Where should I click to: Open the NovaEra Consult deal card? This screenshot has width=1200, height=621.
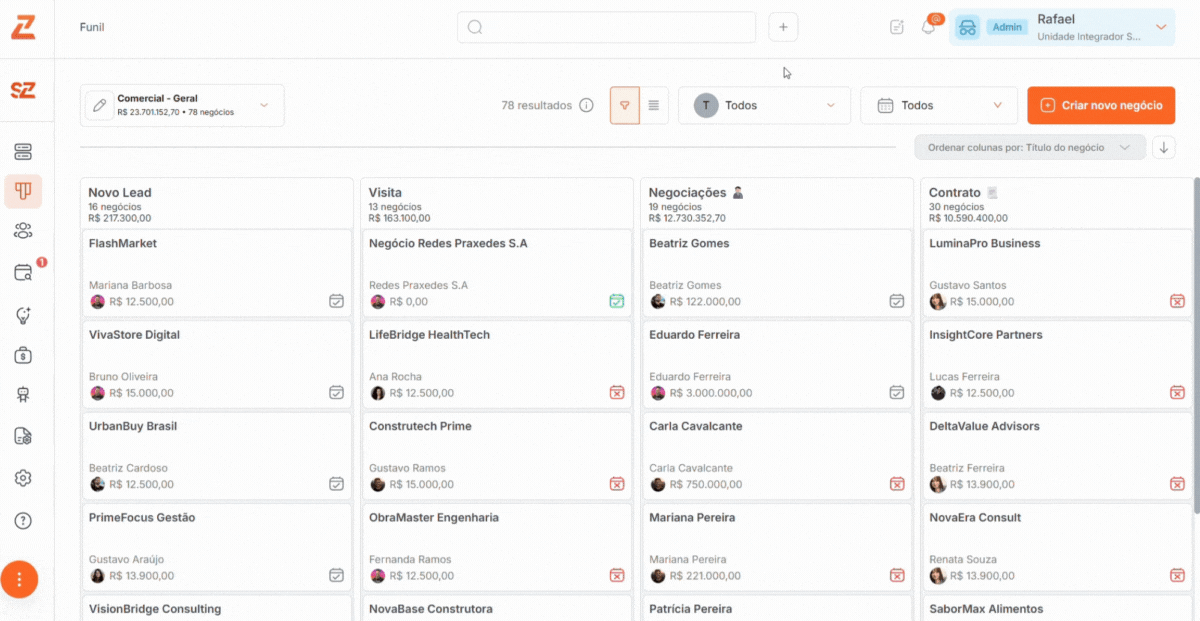(1056, 546)
